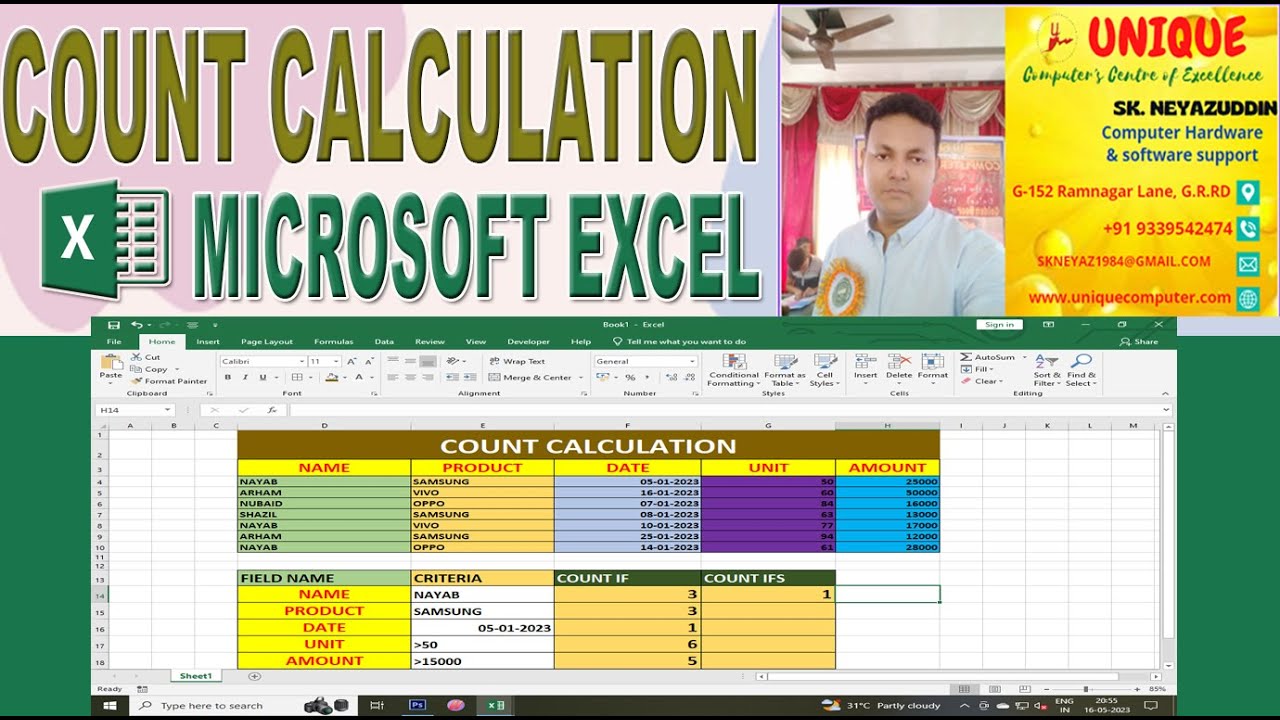Select the Sheet1 worksheet tab

195,676
